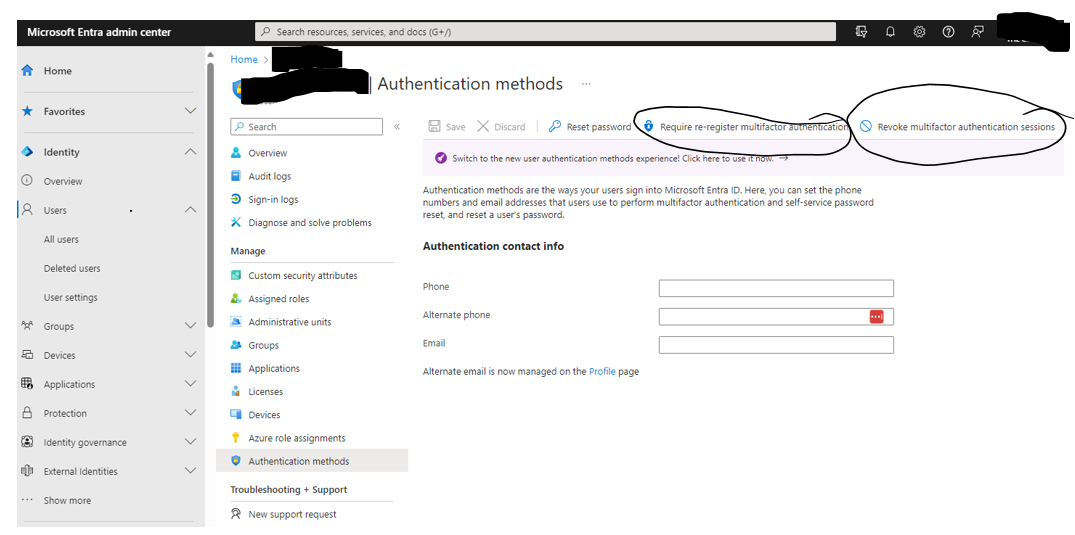Click the Discard toolbar button
This screenshot has height=535, width=1075.
(x=501, y=127)
